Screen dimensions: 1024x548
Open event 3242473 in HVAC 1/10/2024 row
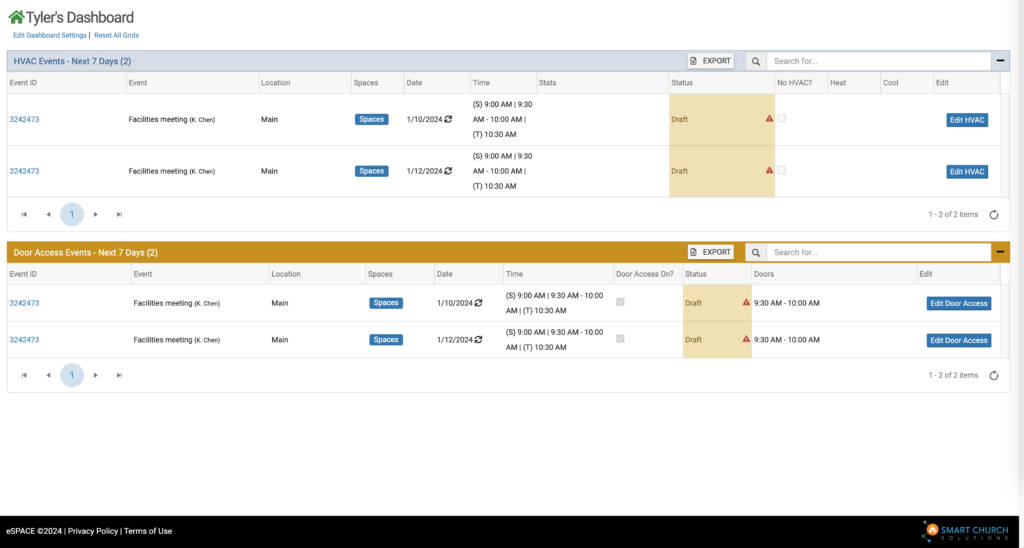coord(24,120)
